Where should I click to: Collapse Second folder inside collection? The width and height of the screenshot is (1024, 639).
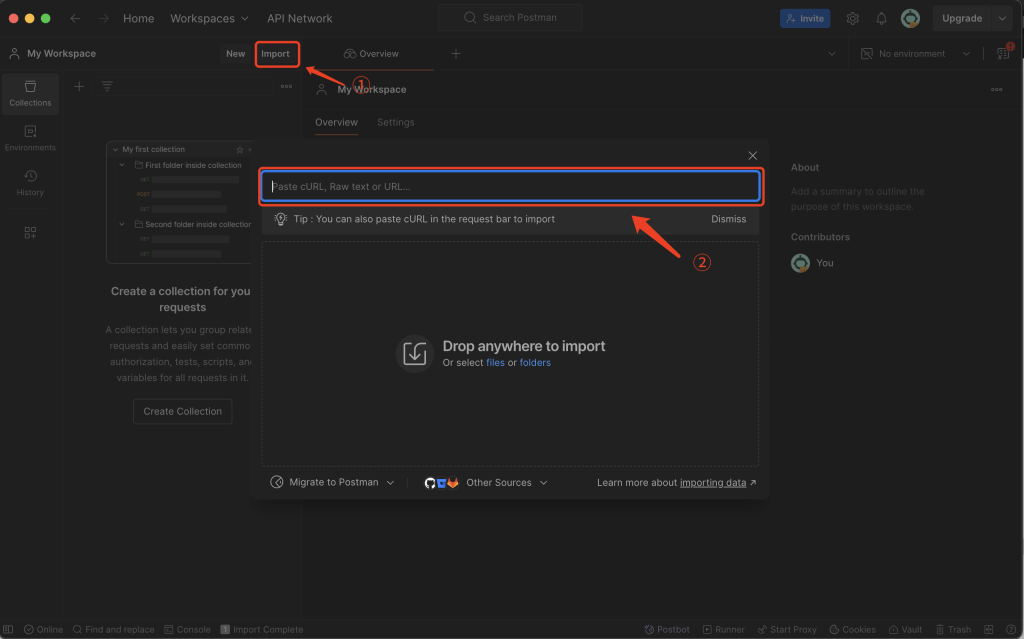click(122, 224)
